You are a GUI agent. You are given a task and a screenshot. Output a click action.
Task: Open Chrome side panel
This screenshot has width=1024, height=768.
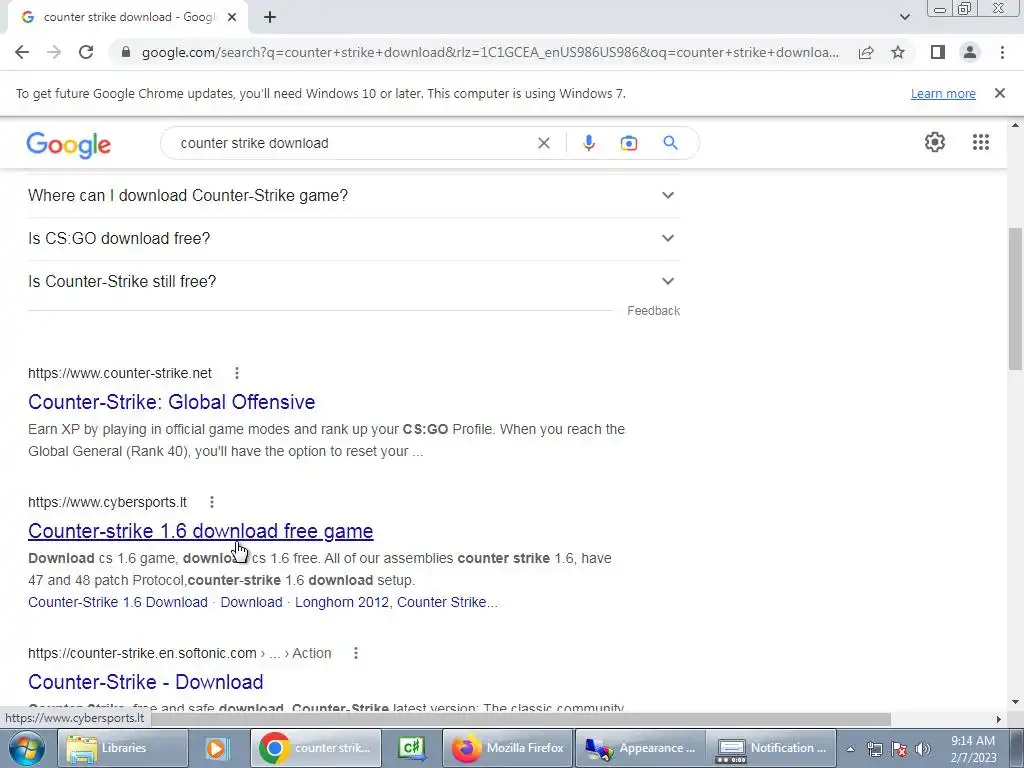click(938, 52)
